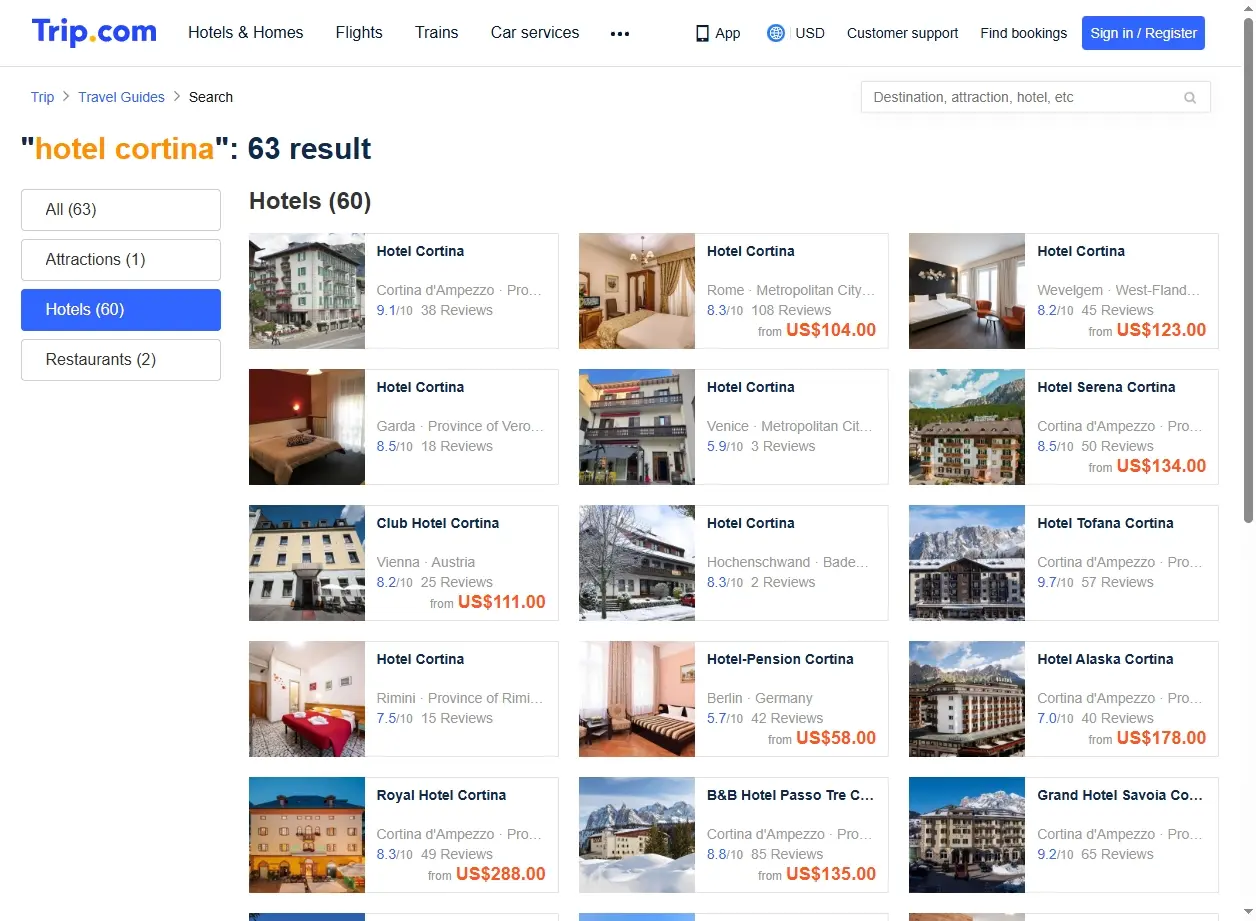1256x921 pixels.
Task: Select the Hotels (60) filter tab
Action: point(121,310)
